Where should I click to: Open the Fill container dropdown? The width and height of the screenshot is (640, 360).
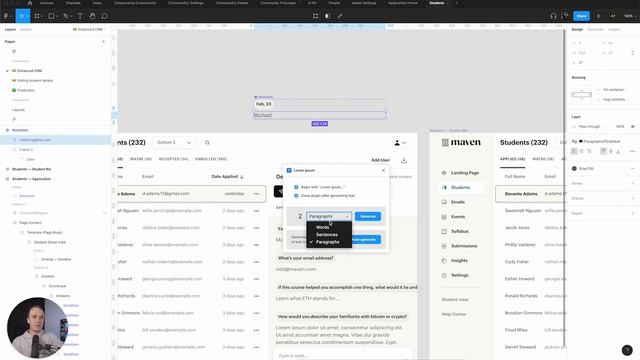coord(615,89)
